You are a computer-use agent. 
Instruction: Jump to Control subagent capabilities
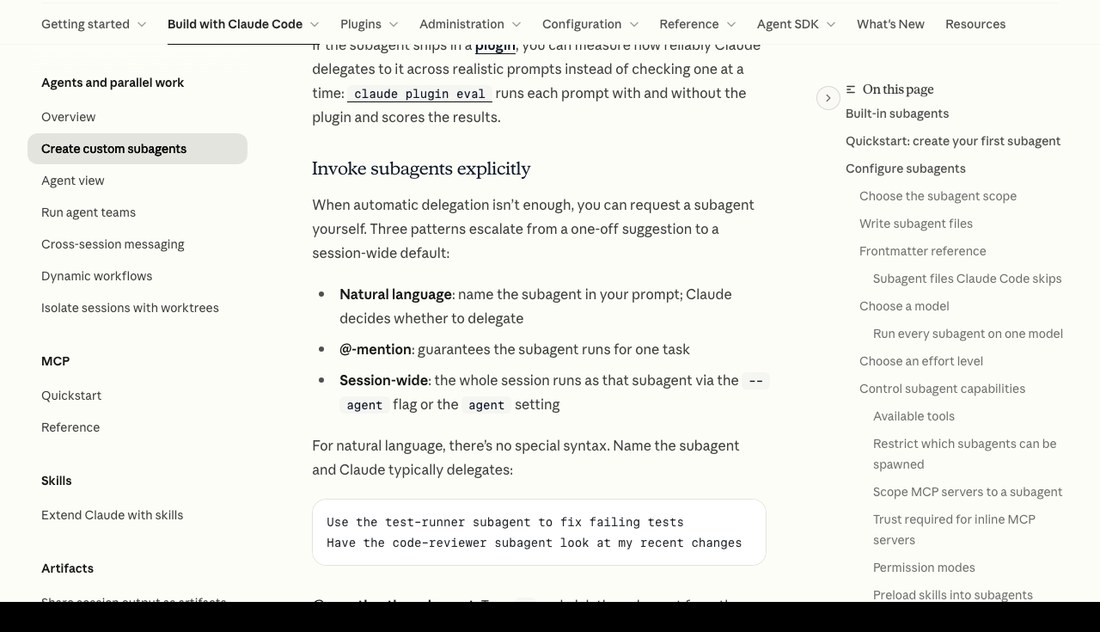click(941, 389)
